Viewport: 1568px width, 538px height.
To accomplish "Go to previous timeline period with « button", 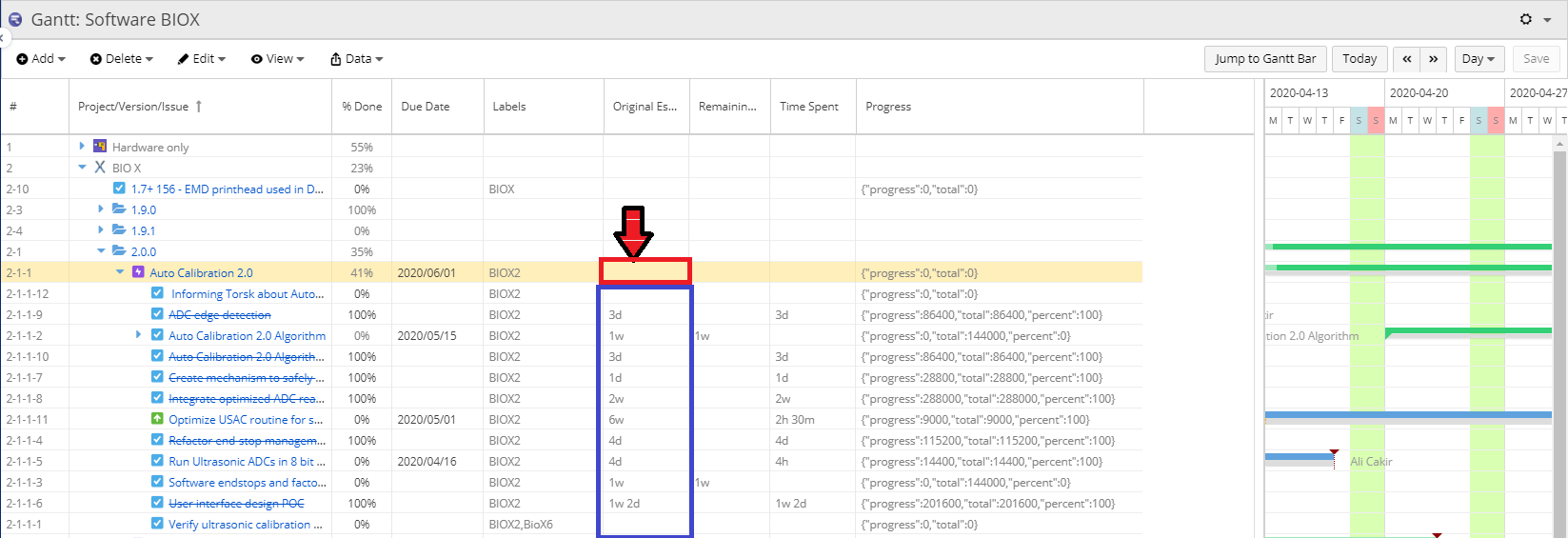I will [1406, 59].
